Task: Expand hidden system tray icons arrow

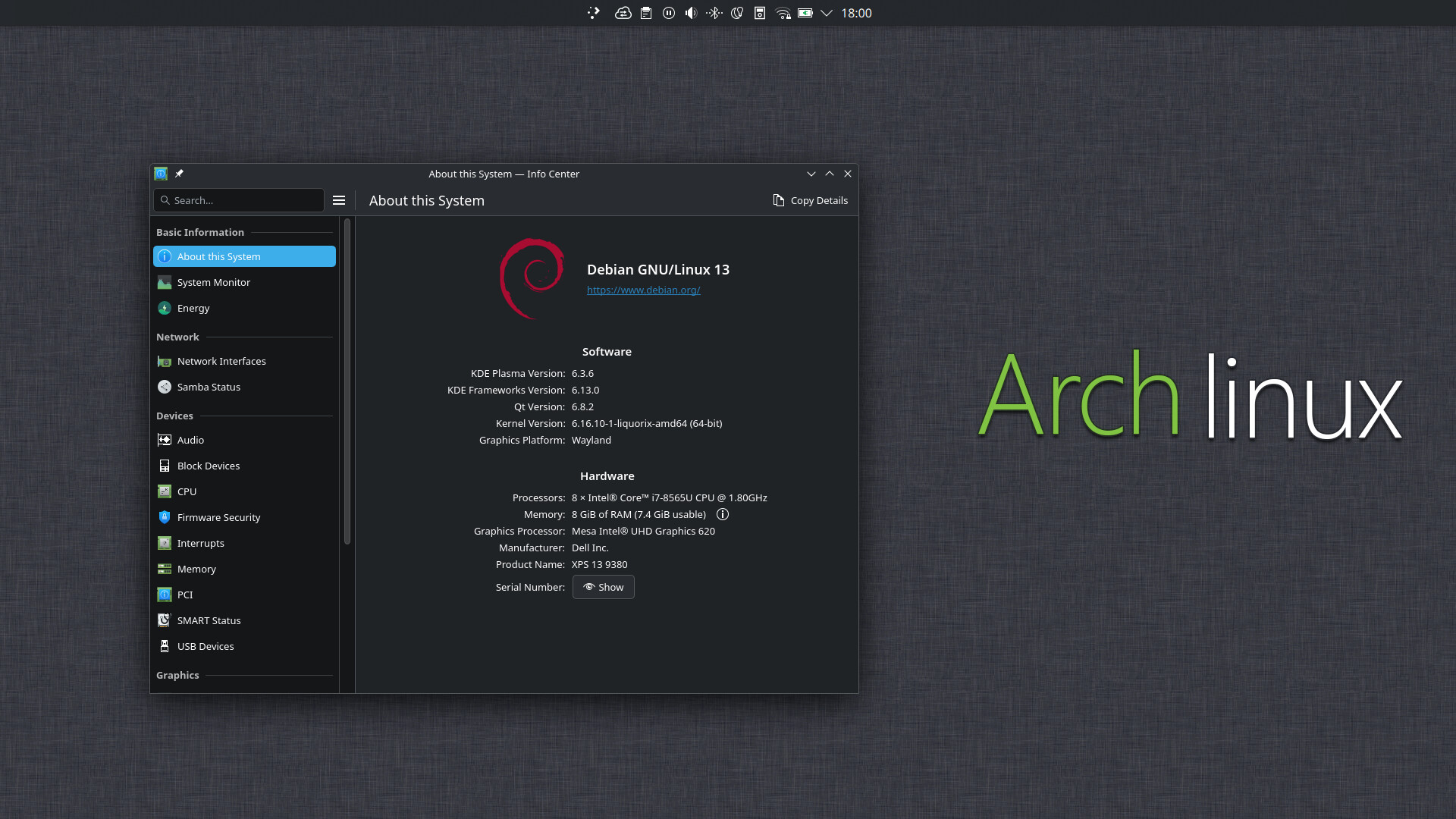Action: pos(827,13)
